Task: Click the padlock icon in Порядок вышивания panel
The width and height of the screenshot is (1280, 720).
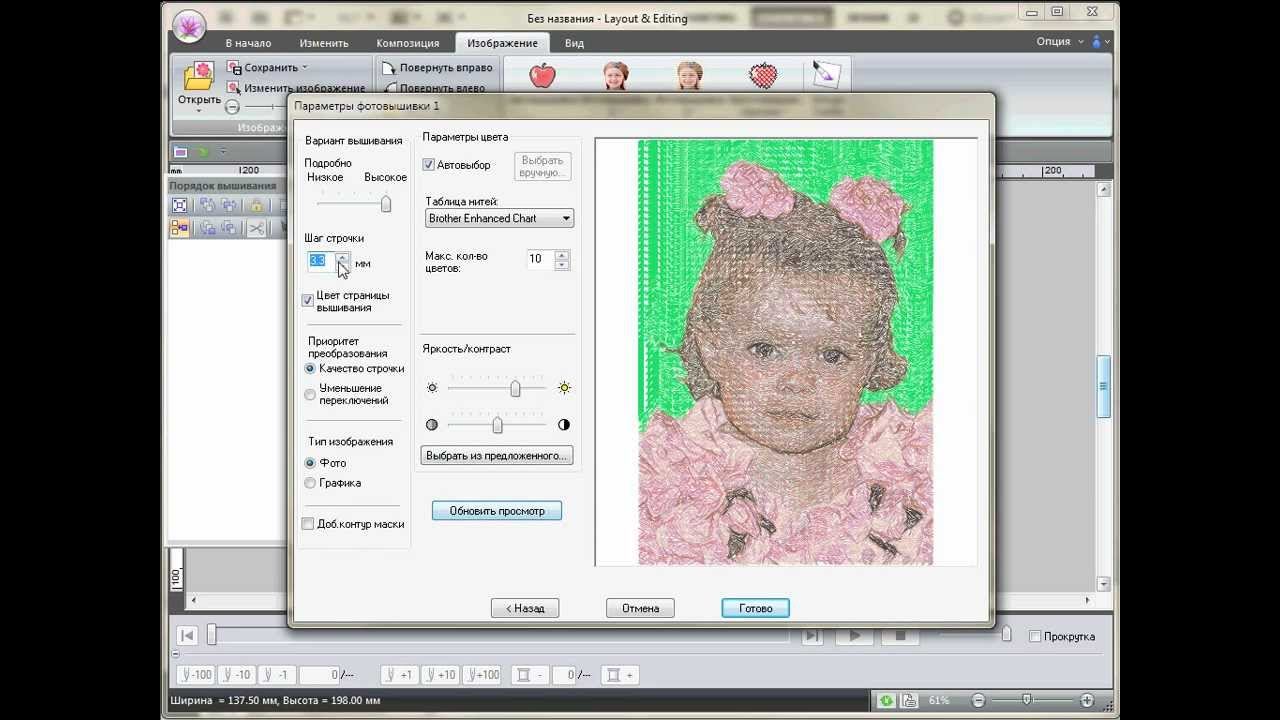Action: [257, 206]
